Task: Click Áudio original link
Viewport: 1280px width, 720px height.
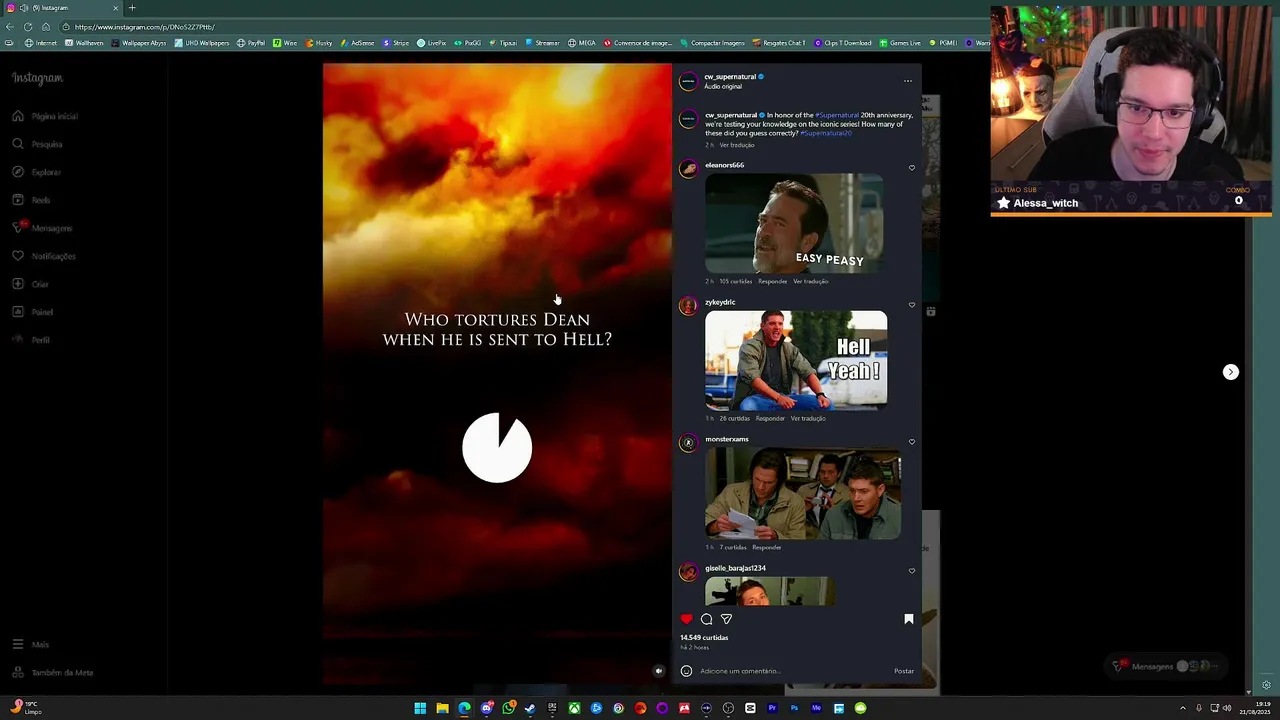Action: pos(723,87)
